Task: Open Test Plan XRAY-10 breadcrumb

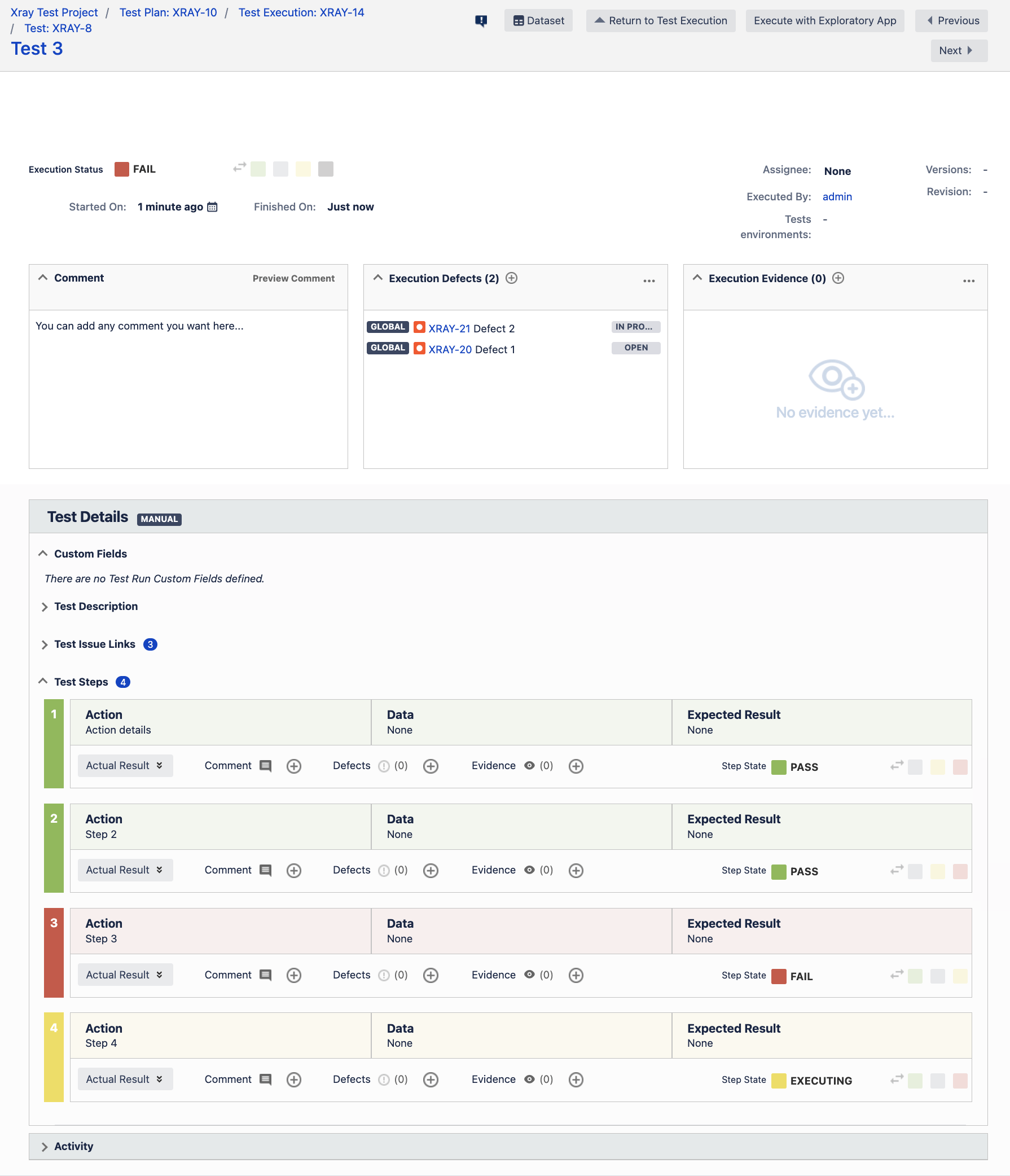Action: [168, 12]
